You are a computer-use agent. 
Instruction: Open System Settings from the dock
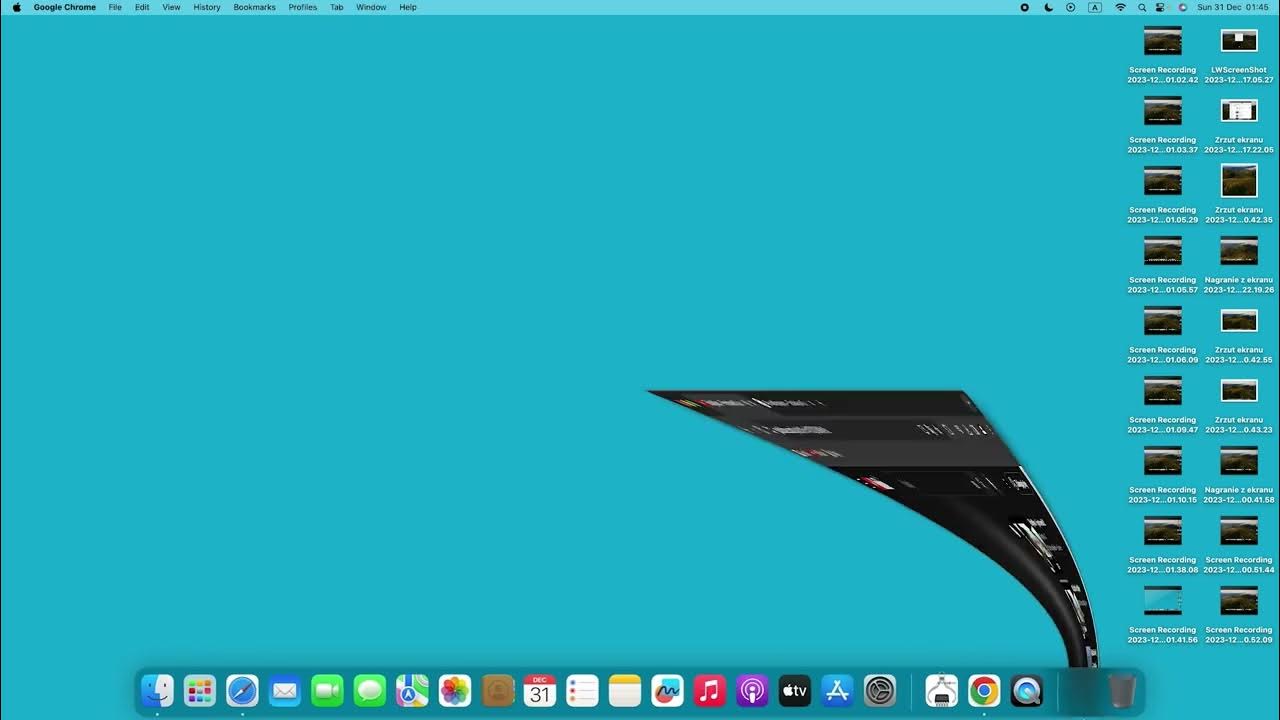click(x=880, y=691)
